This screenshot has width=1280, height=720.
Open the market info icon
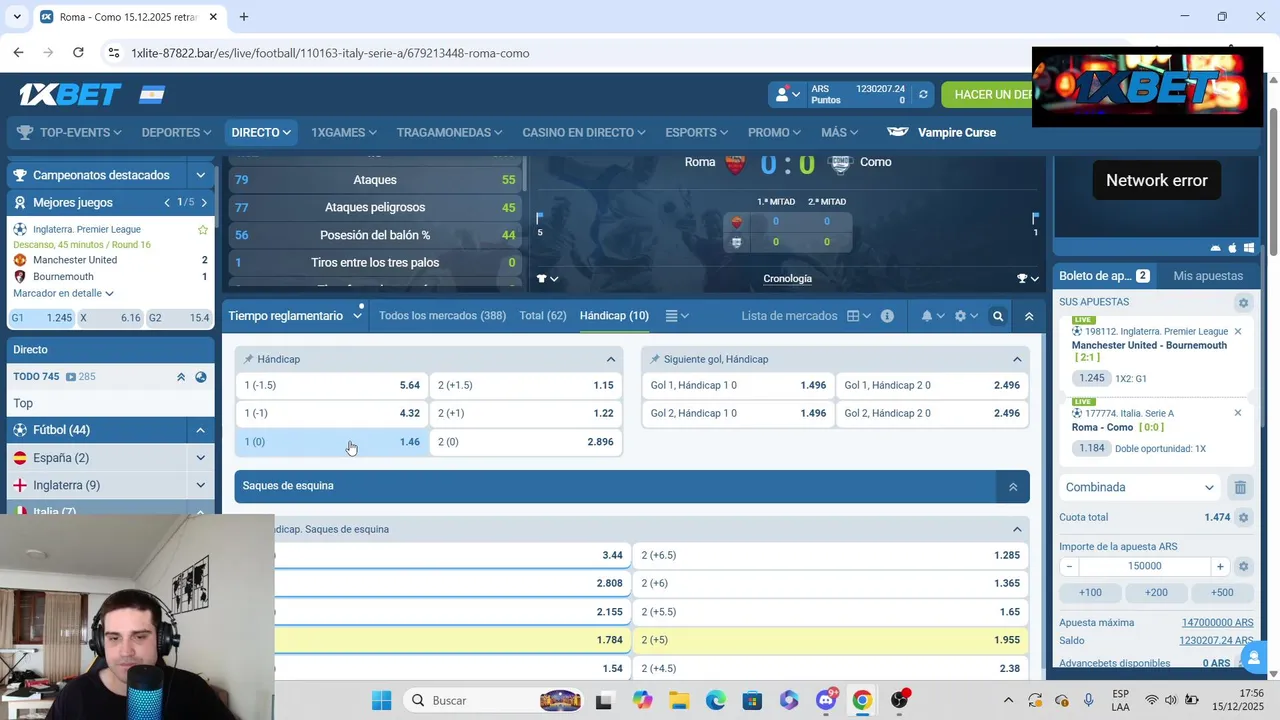click(887, 316)
